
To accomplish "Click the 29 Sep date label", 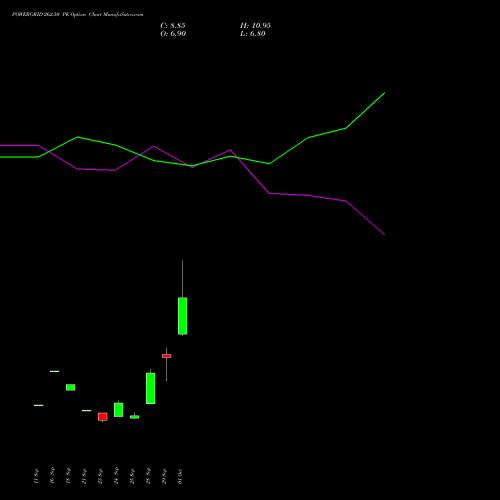I will click(x=164, y=476).
